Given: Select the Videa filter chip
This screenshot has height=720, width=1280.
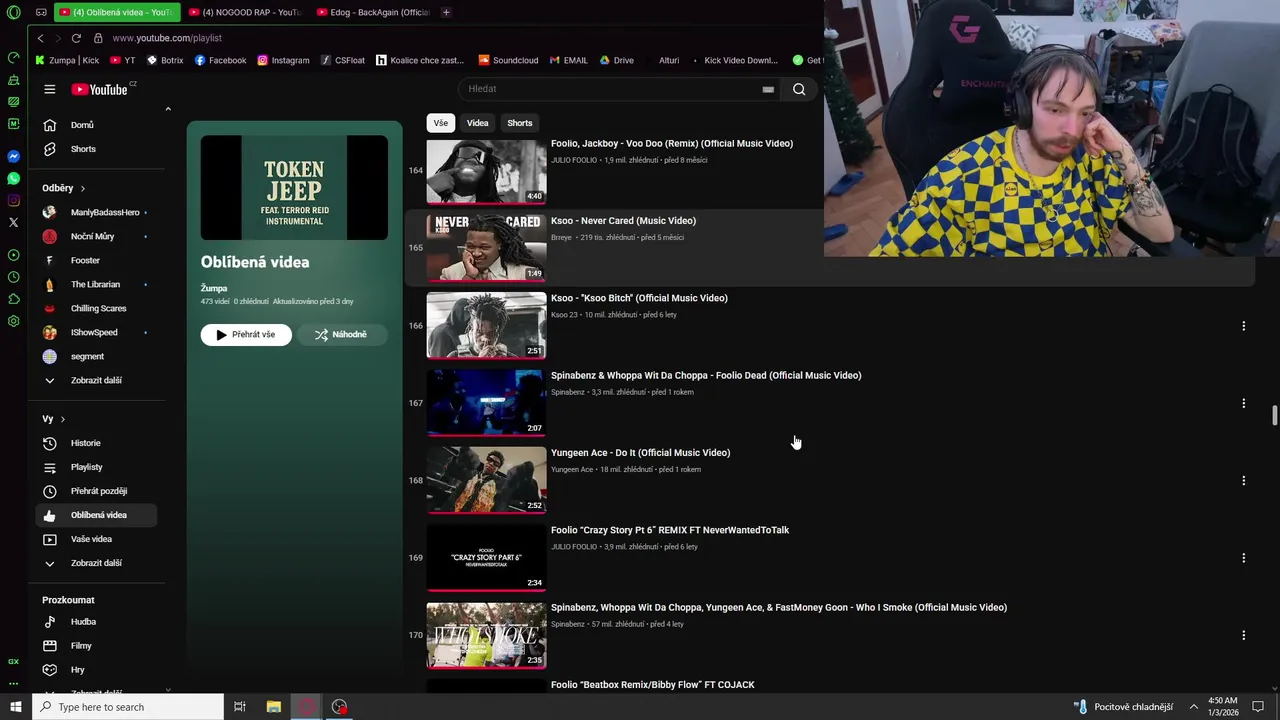Looking at the screenshot, I should tap(477, 123).
